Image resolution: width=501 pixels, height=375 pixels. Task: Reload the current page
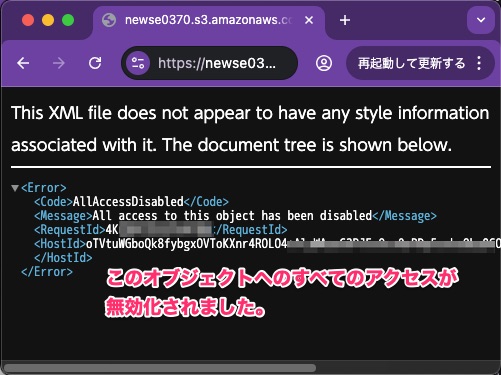click(x=95, y=63)
